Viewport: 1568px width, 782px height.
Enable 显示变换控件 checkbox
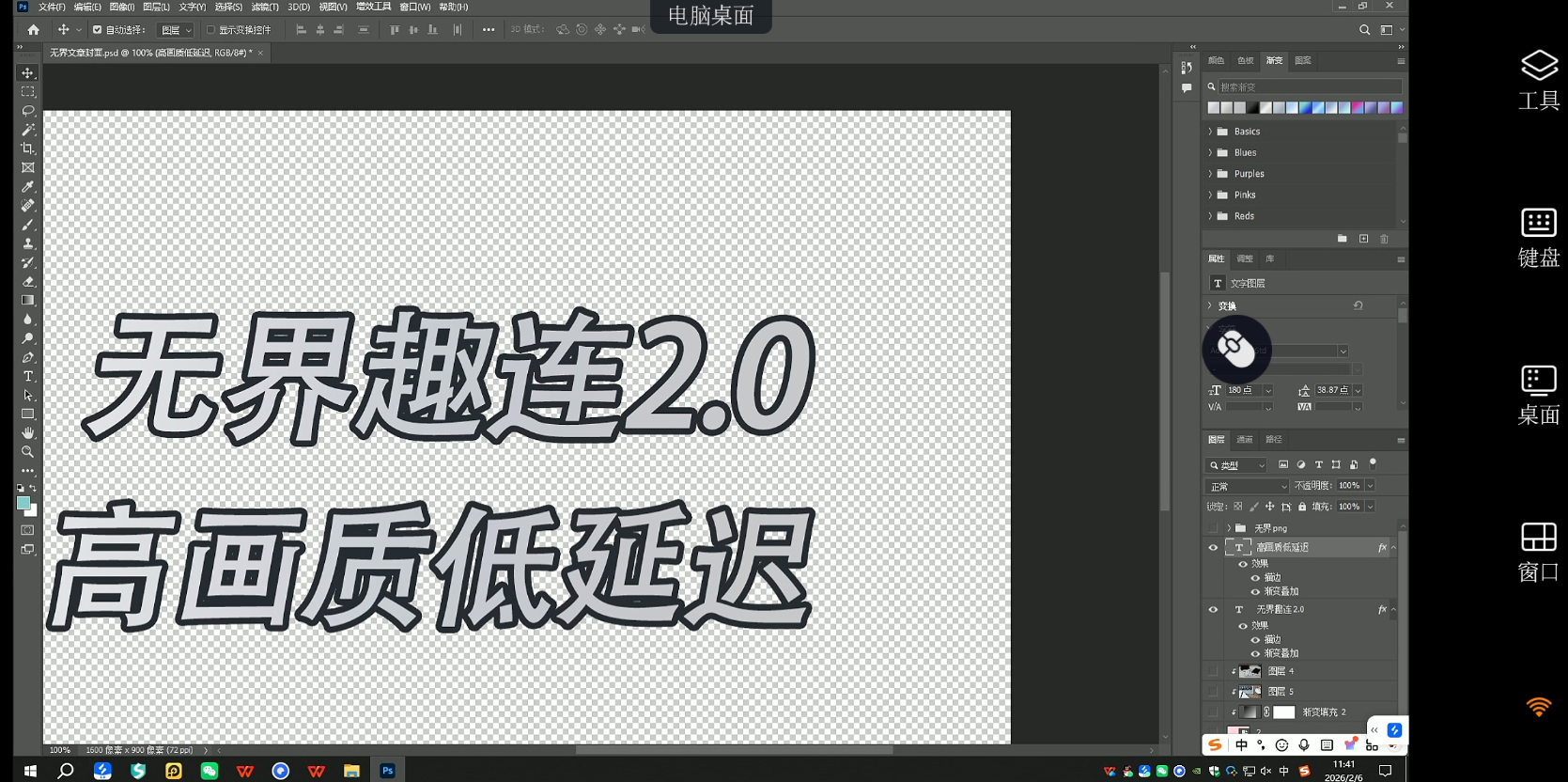coord(210,30)
